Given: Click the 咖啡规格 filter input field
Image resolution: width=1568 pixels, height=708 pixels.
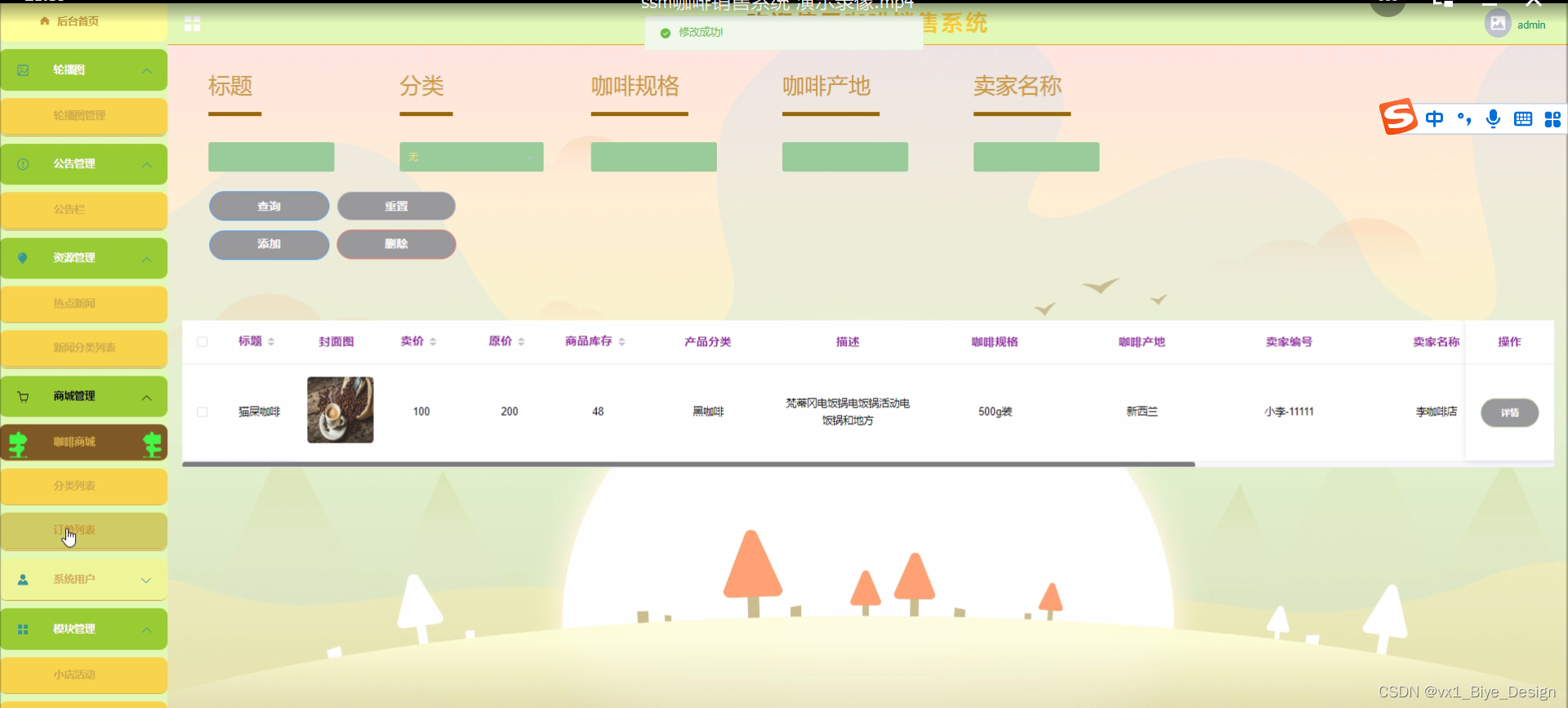Looking at the screenshot, I should [x=653, y=157].
